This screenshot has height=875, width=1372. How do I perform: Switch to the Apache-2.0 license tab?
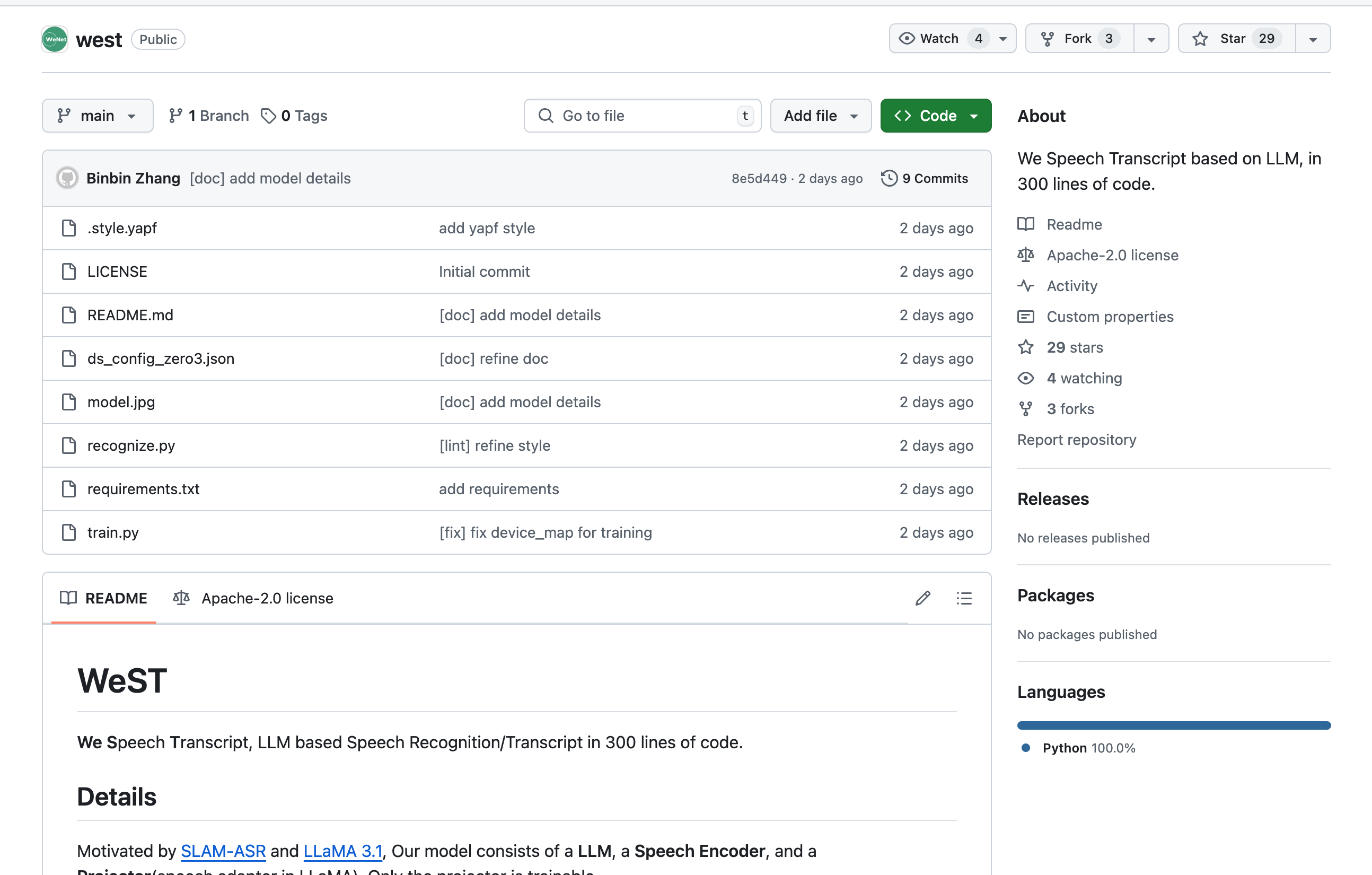253,598
